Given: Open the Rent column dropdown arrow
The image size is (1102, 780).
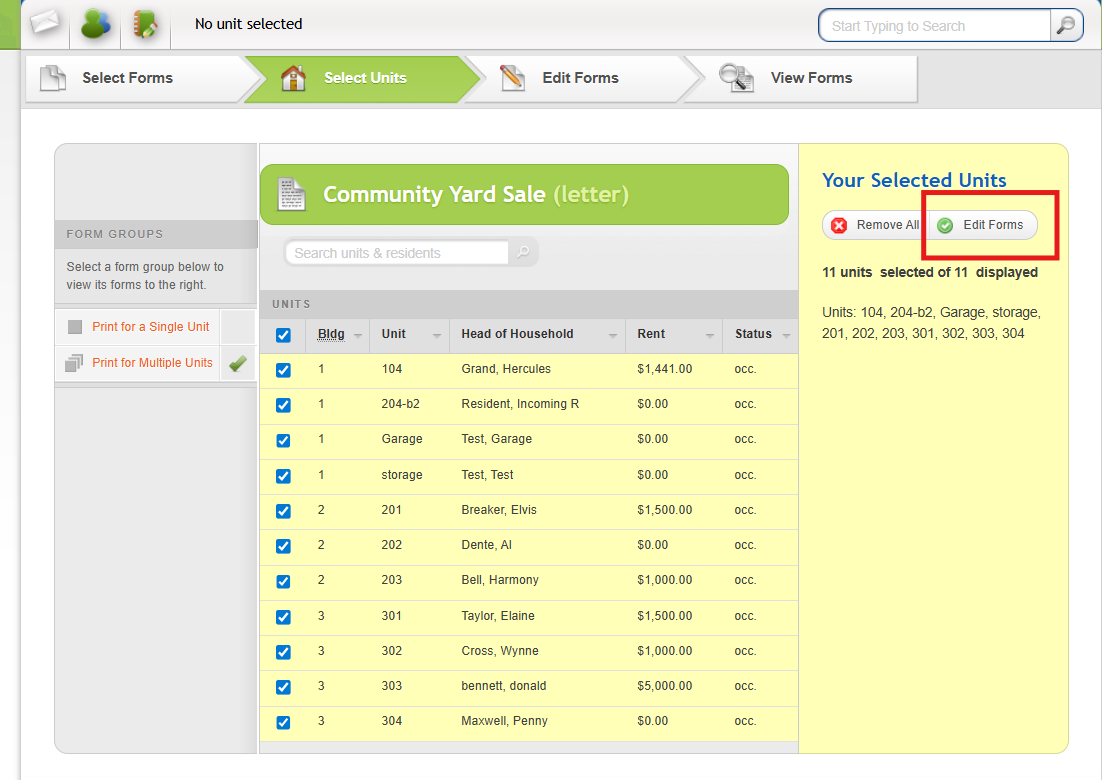Looking at the screenshot, I should [709, 336].
